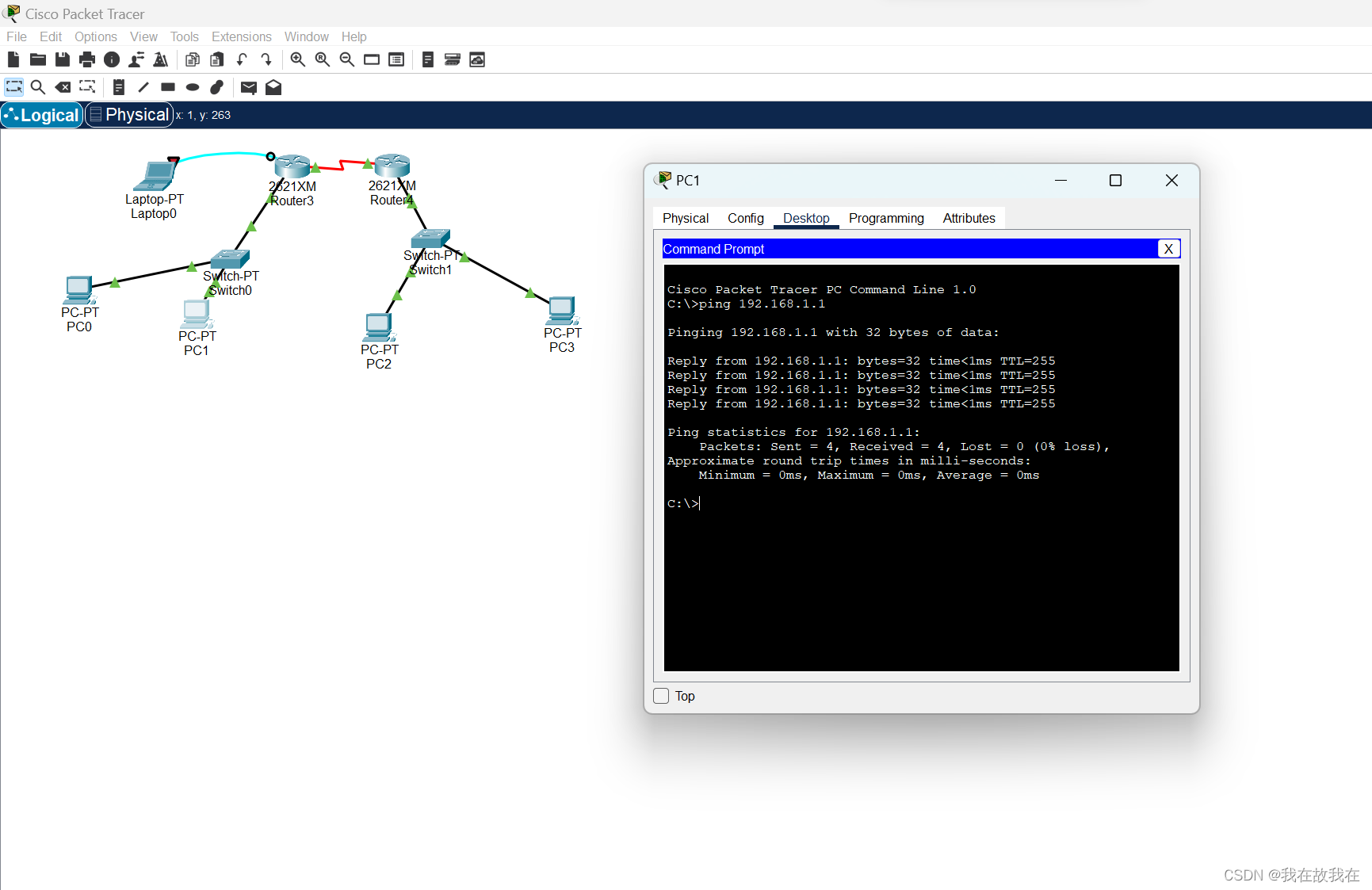Copy selection with Copy toolbar icon
The width and height of the screenshot is (1372, 890).
(193, 59)
